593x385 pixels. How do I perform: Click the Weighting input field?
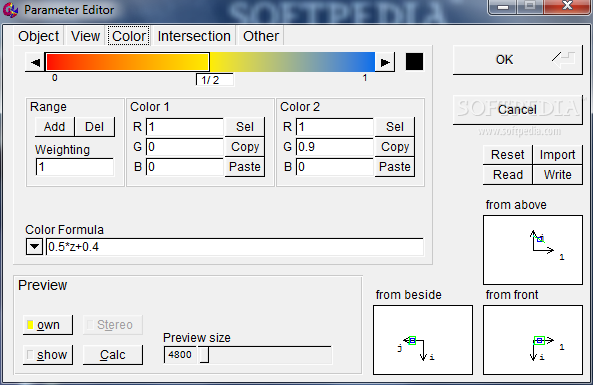tap(75, 167)
